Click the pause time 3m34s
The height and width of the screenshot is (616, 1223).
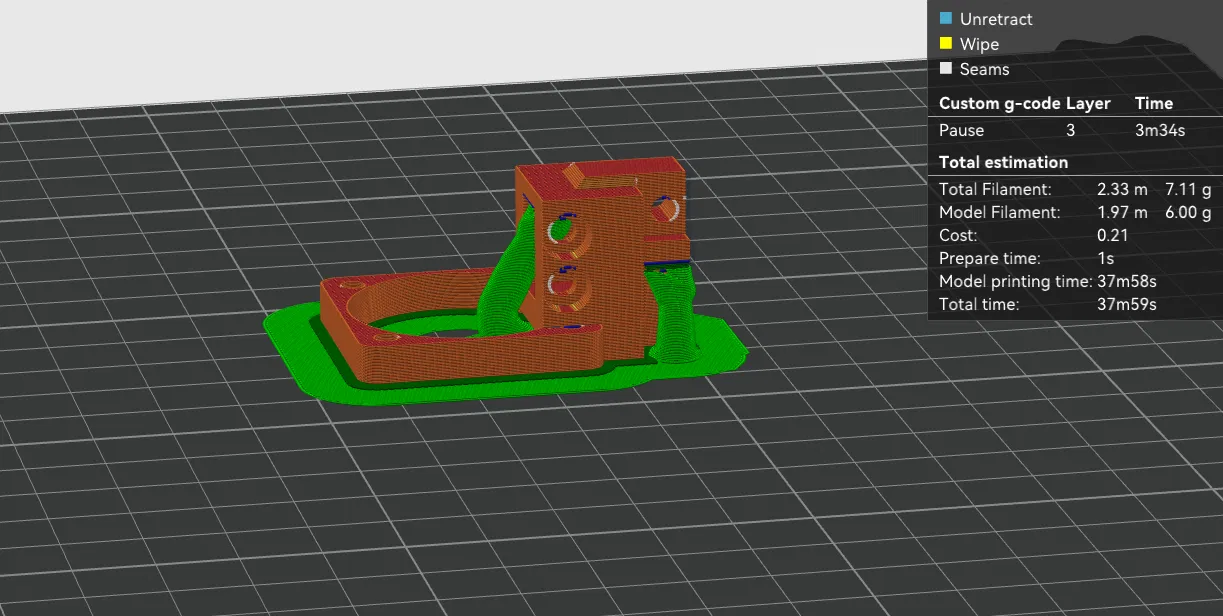coord(1160,130)
